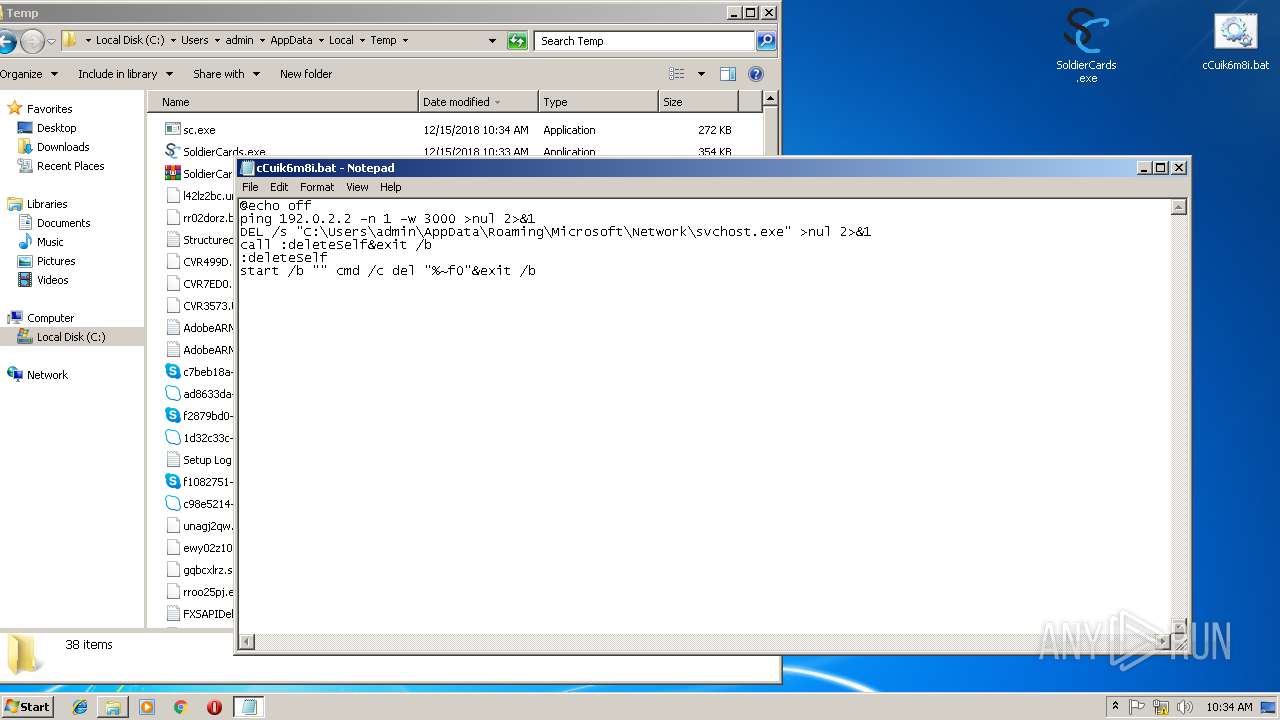Open Notepad View menu
This screenshot has width=1280, height=720.
click(x=357, y=187)
